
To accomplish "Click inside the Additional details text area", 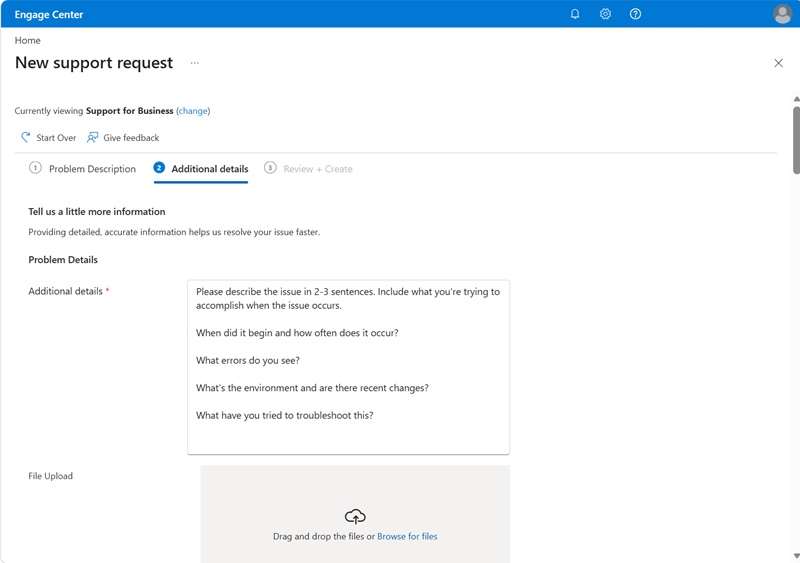I will [348, 367].
